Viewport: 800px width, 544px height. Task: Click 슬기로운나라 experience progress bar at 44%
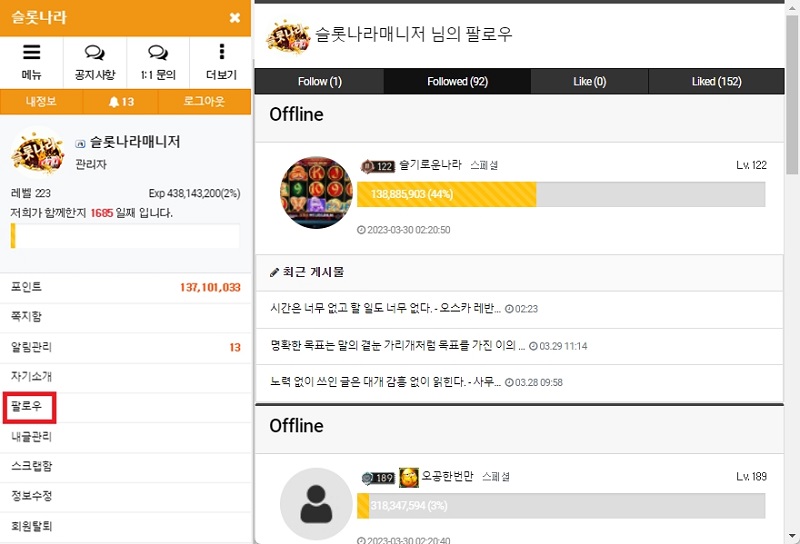561,194
